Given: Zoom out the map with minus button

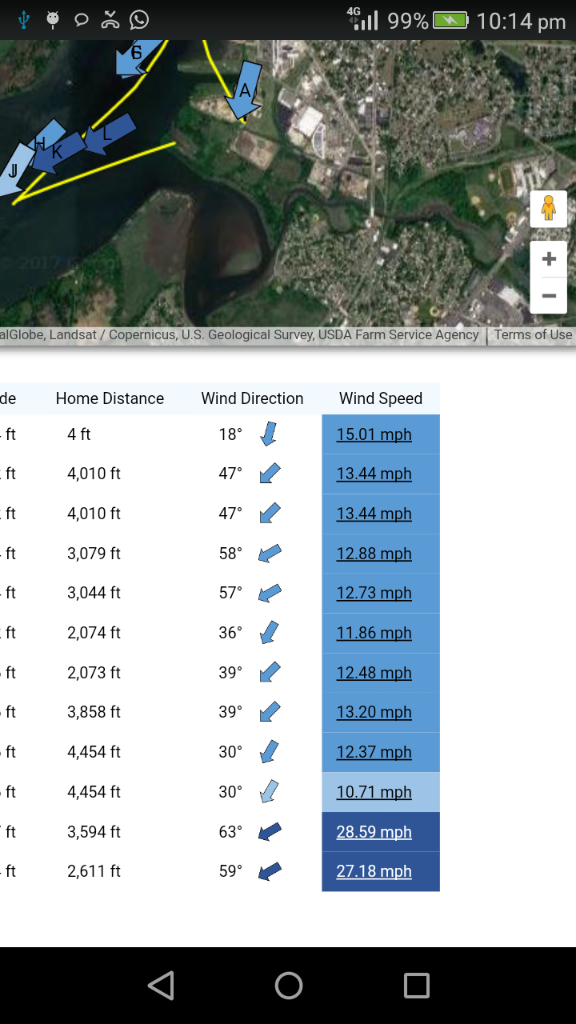Looking at the screenshot, I should click(x=549, y=295).
